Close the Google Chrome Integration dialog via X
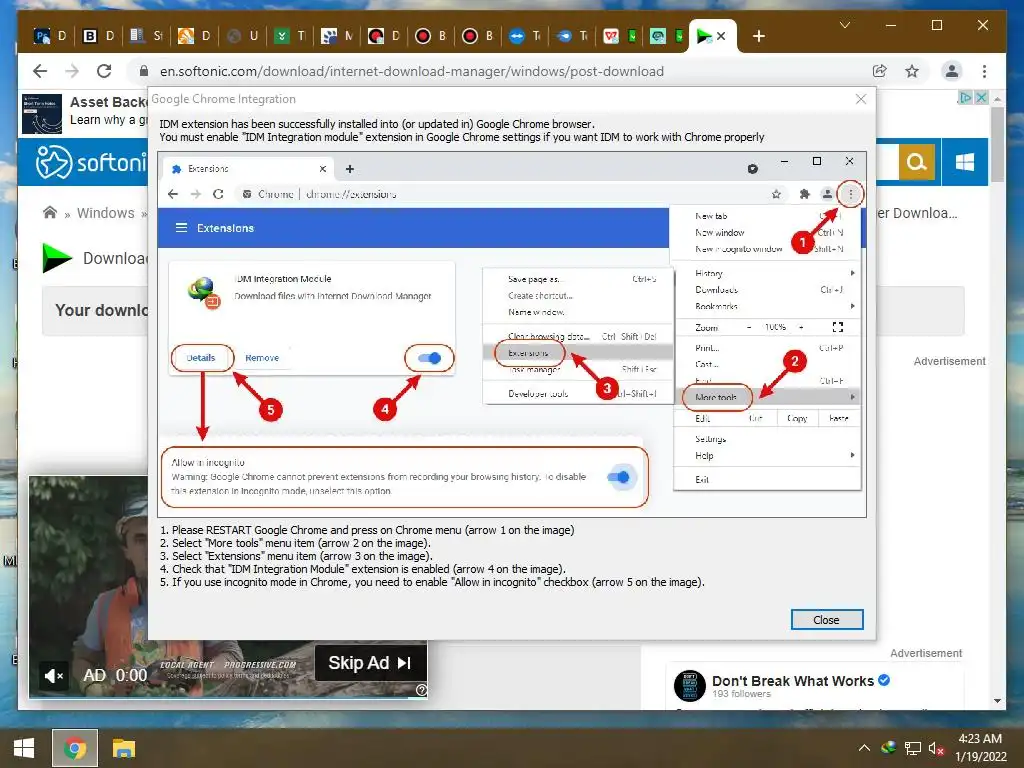The image size is (1024, 768). tap(861, 99)
